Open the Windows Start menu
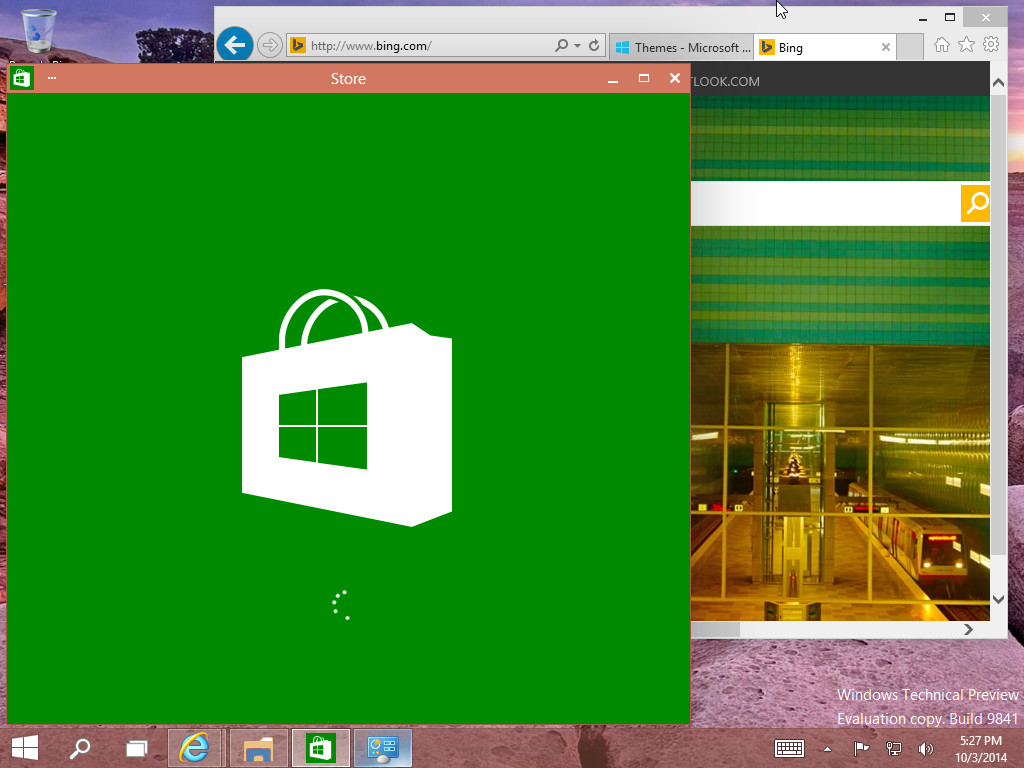This screenshot has width=1024, height=768. click(25, 748)
